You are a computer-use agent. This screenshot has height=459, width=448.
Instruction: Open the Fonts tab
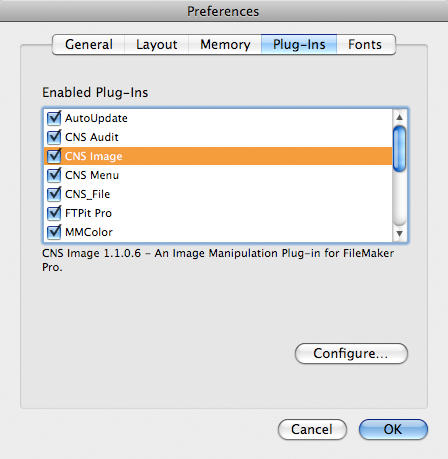pos(366,44)
